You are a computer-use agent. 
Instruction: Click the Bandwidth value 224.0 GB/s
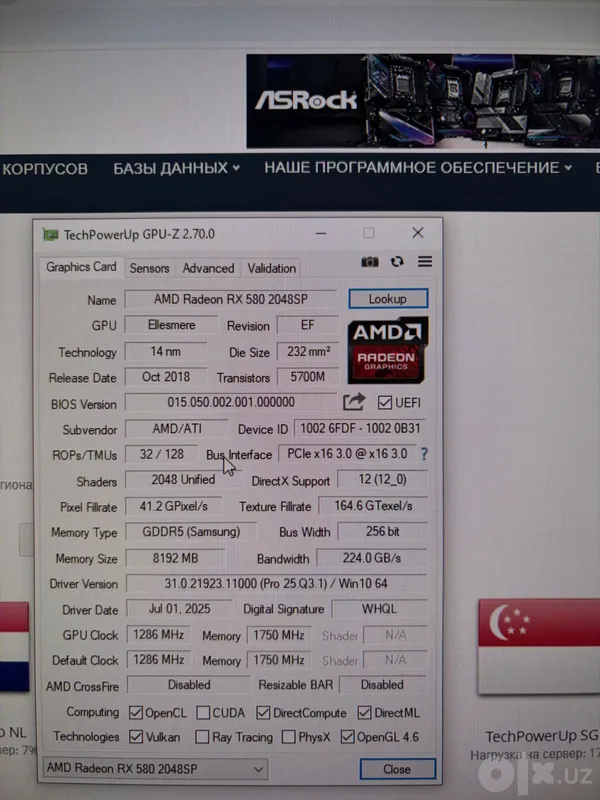pyautogui.click(x=371, y=558)
